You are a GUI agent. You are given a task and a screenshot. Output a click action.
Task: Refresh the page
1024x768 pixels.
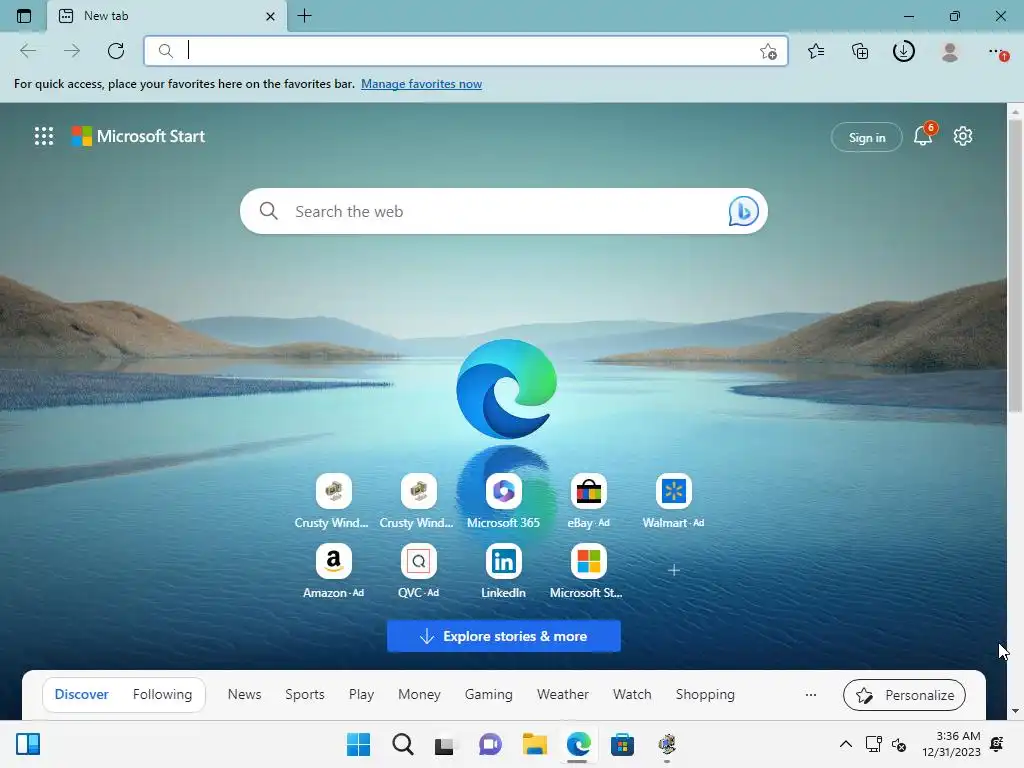pos(116,51)
